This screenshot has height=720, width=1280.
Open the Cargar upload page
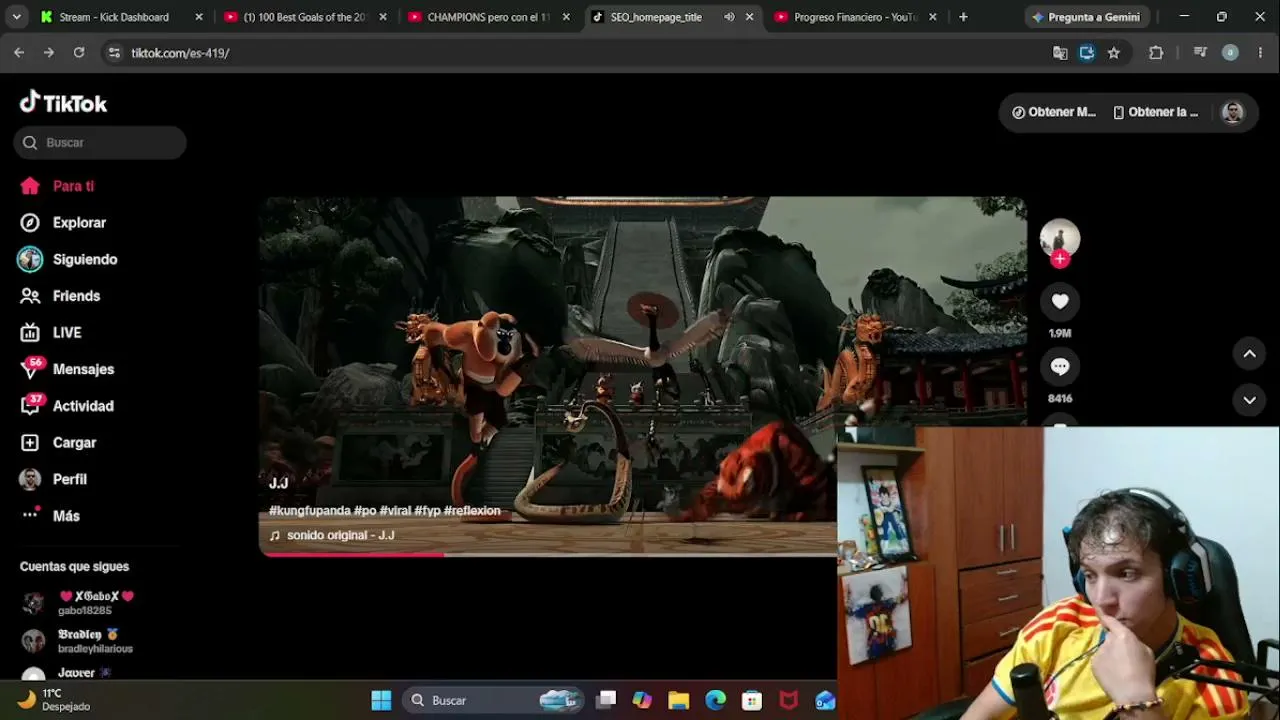(58, 443)
